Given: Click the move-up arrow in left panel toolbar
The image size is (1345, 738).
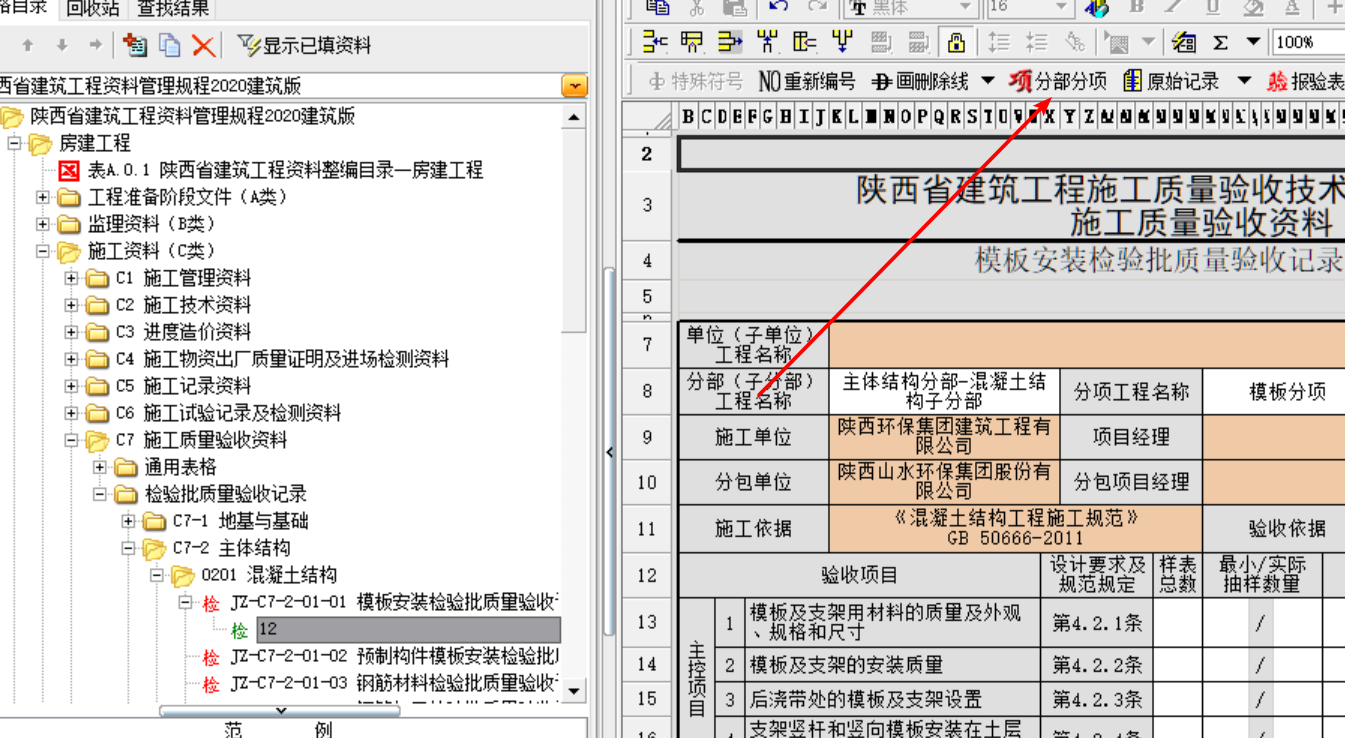Looking at the screenshot, I should coord(28,45).
